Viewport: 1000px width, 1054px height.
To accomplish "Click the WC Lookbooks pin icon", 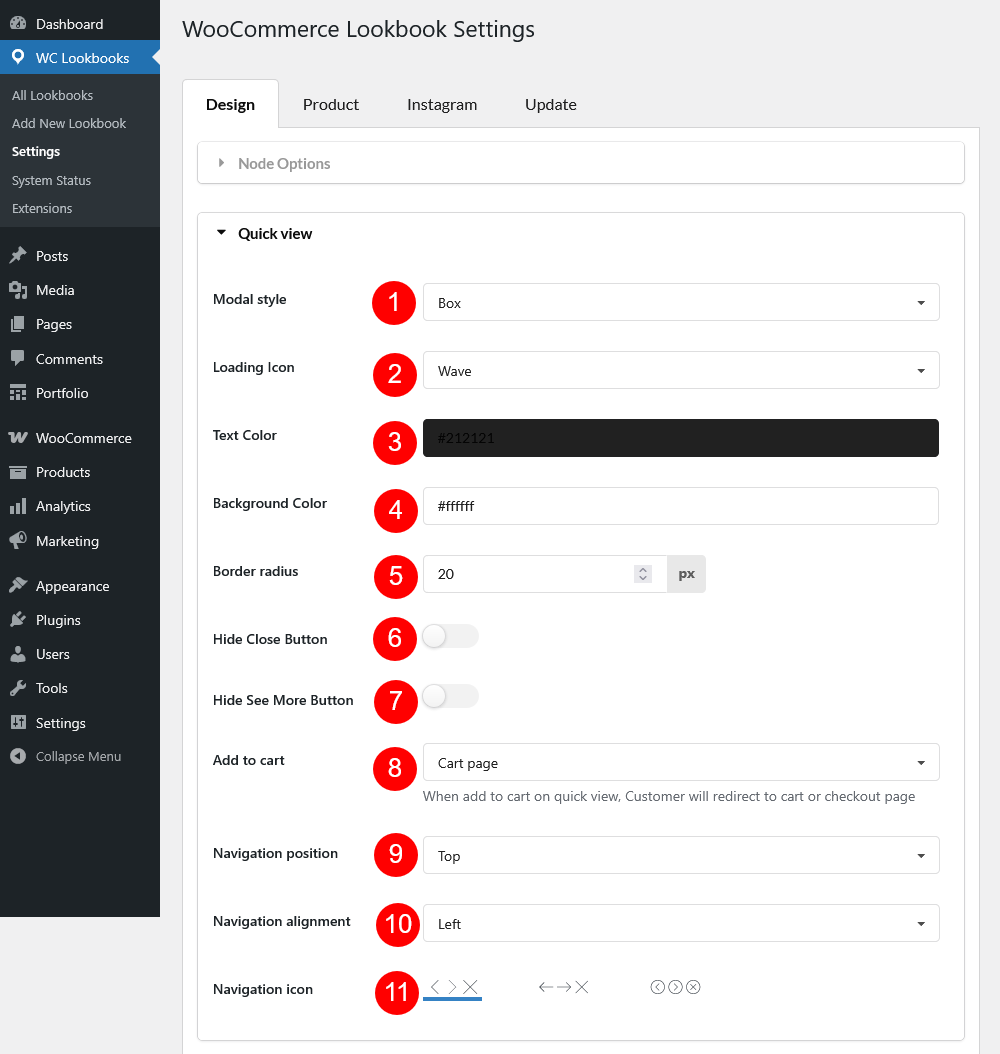I will [x=18, y=57].
